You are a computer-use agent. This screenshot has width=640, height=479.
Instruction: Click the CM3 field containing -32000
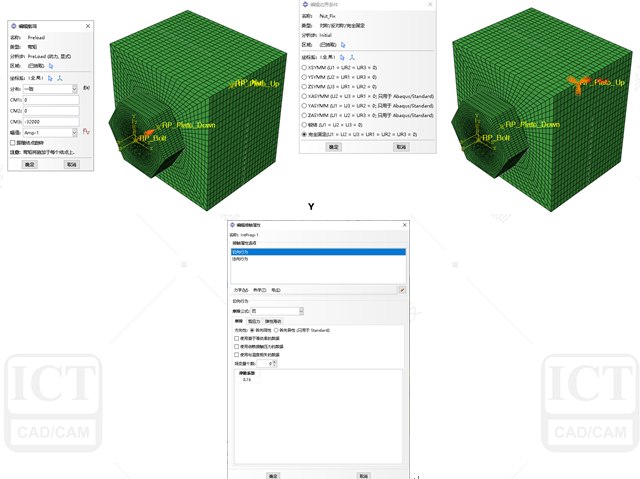52,121
